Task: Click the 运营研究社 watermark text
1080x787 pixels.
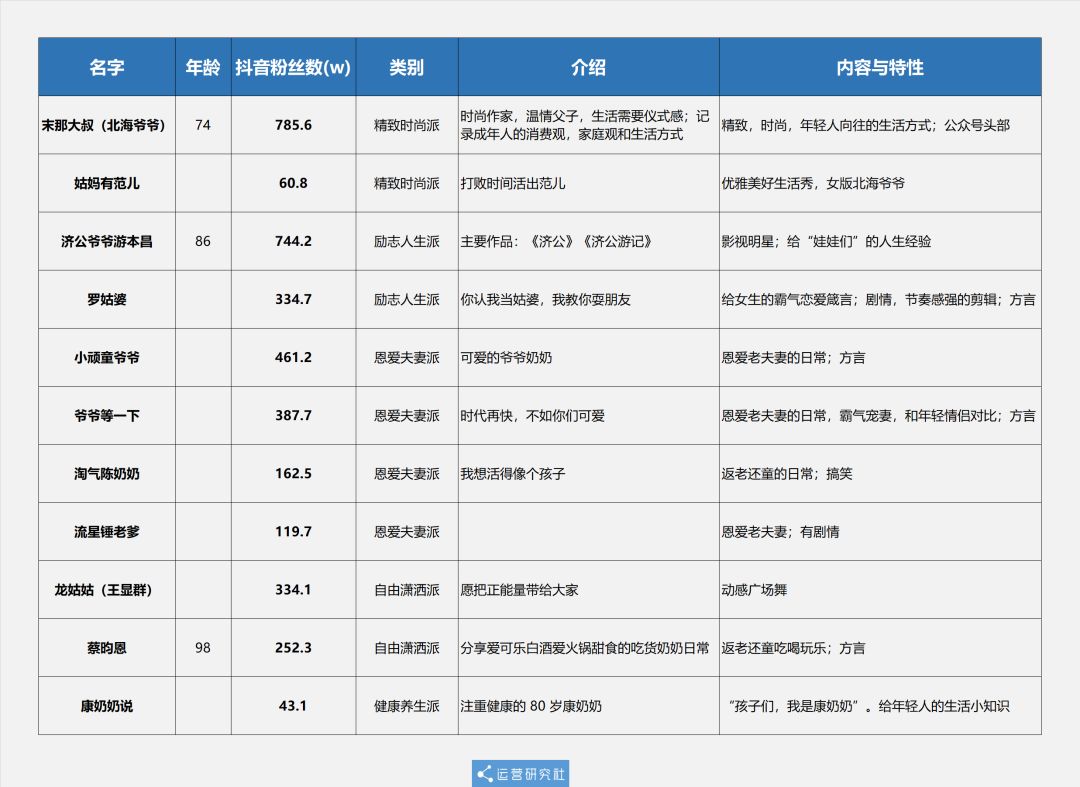Action: click(530, 774)
